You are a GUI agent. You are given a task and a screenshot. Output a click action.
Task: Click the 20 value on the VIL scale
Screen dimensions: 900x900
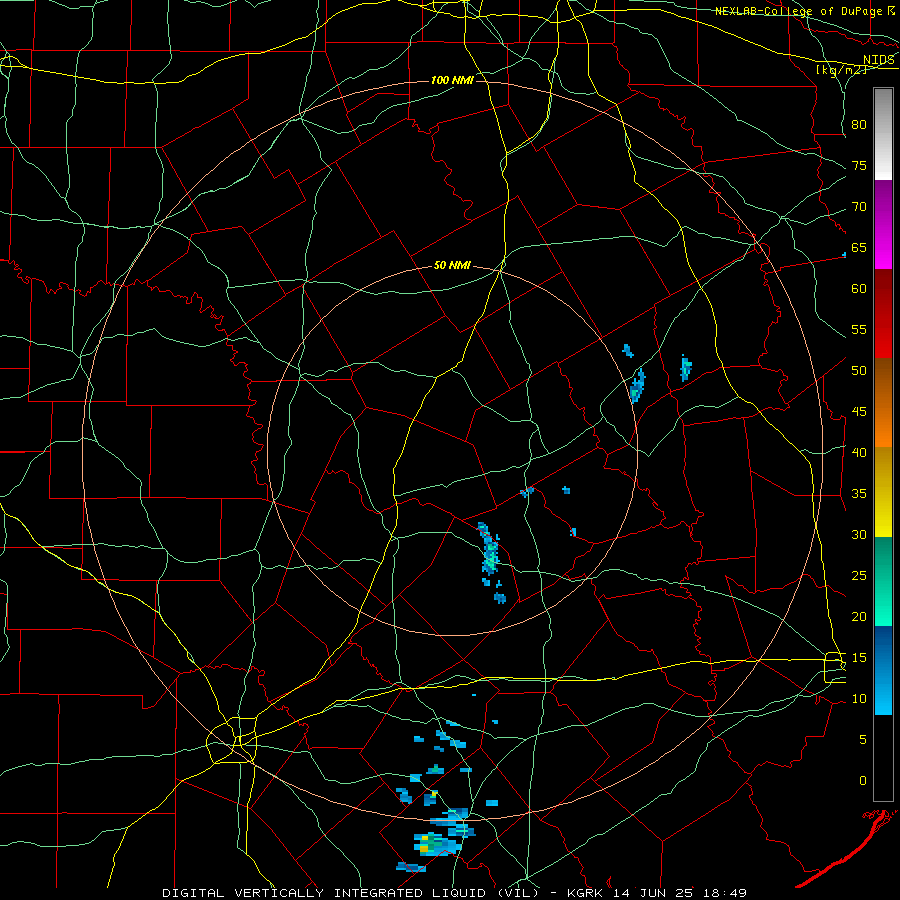pos(859,616)
